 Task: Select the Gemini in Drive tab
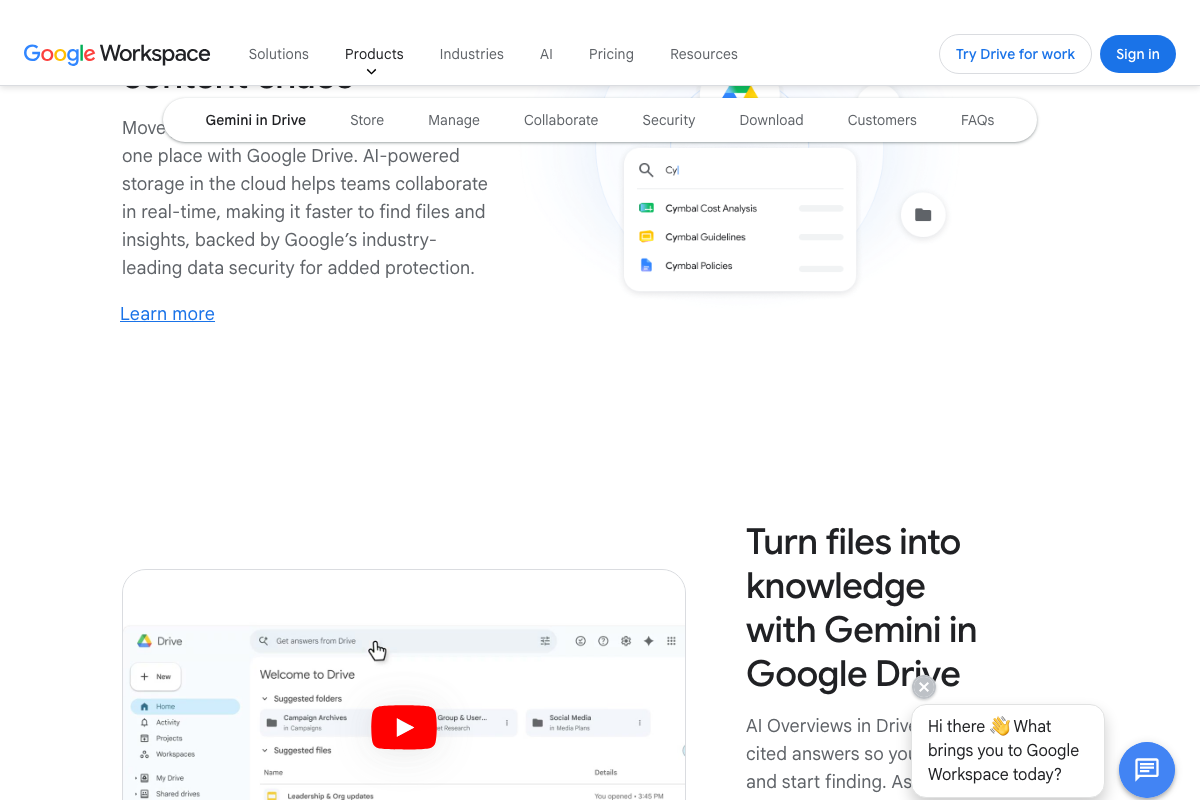pos(256,120)
